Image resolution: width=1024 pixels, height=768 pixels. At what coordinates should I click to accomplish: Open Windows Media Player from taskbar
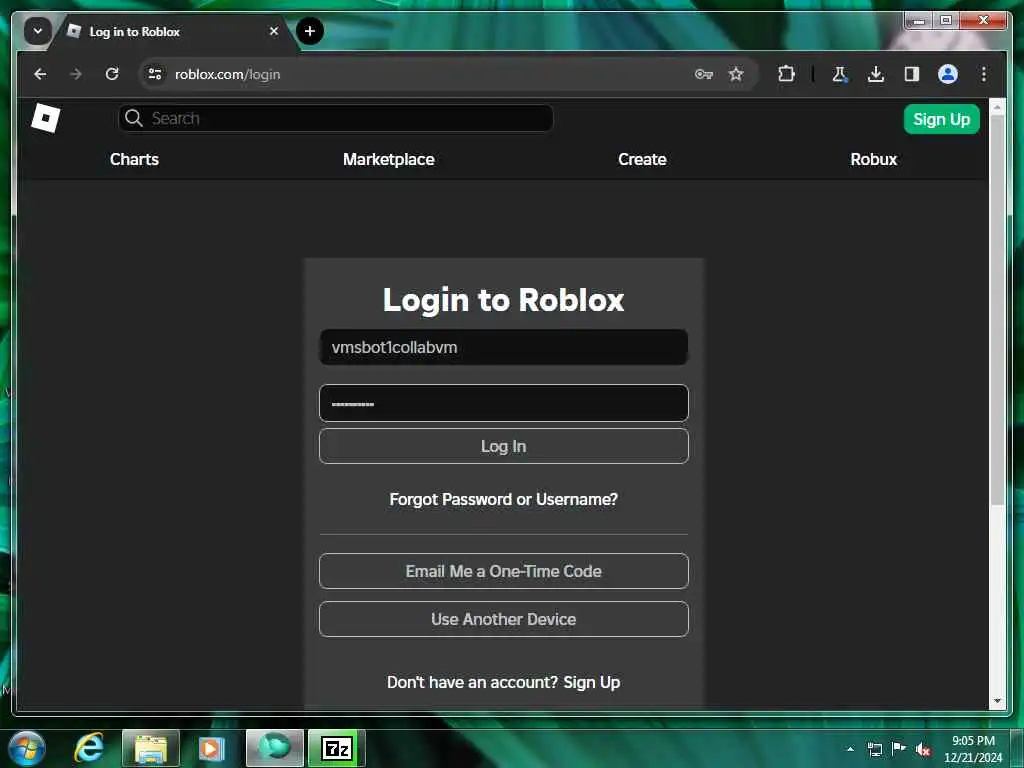pyautogui.click(x=212, y=748)
